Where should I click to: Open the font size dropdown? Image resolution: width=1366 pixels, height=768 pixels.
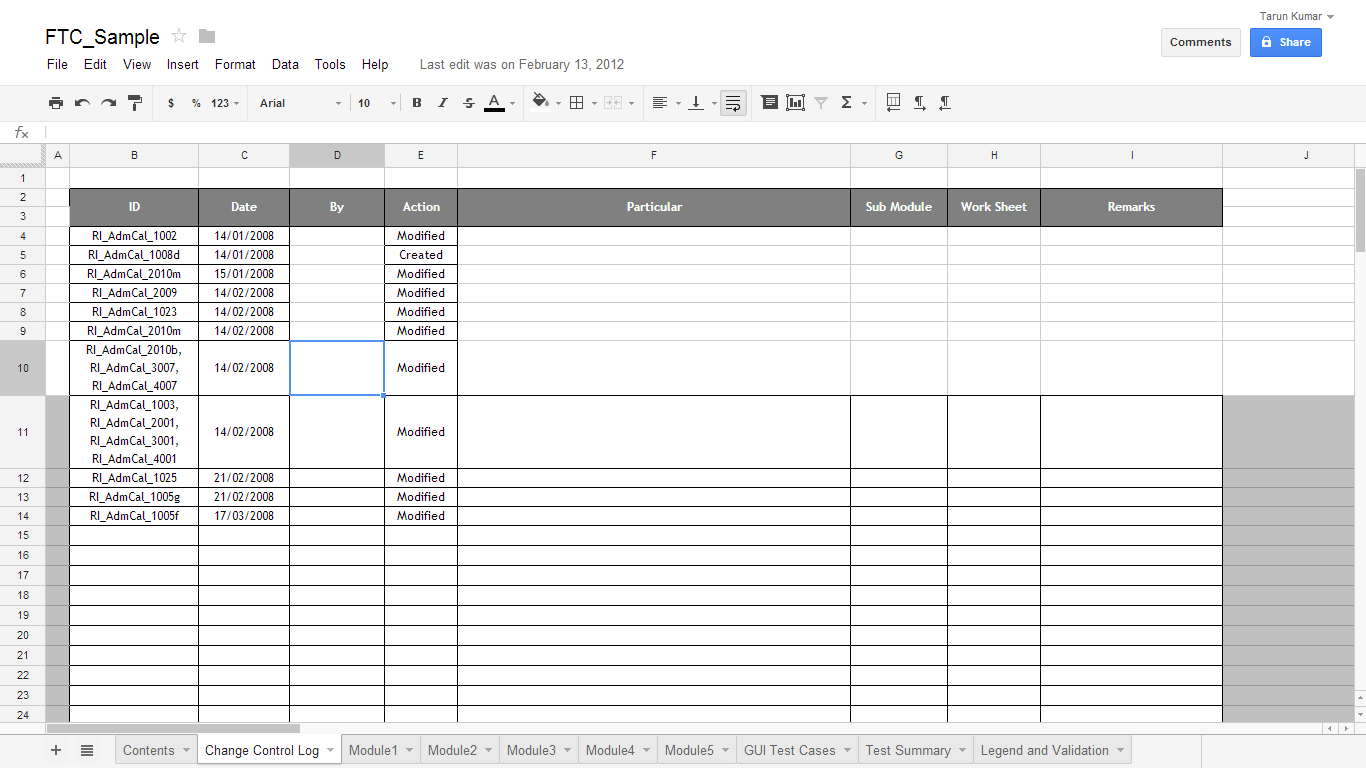click(x=375, y=102)
